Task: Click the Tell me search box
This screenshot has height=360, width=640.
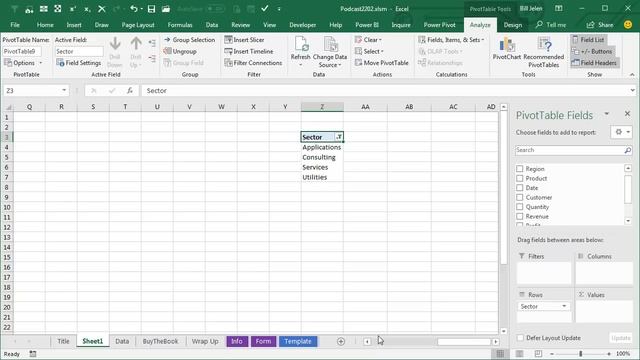Action: coord(551,25)
